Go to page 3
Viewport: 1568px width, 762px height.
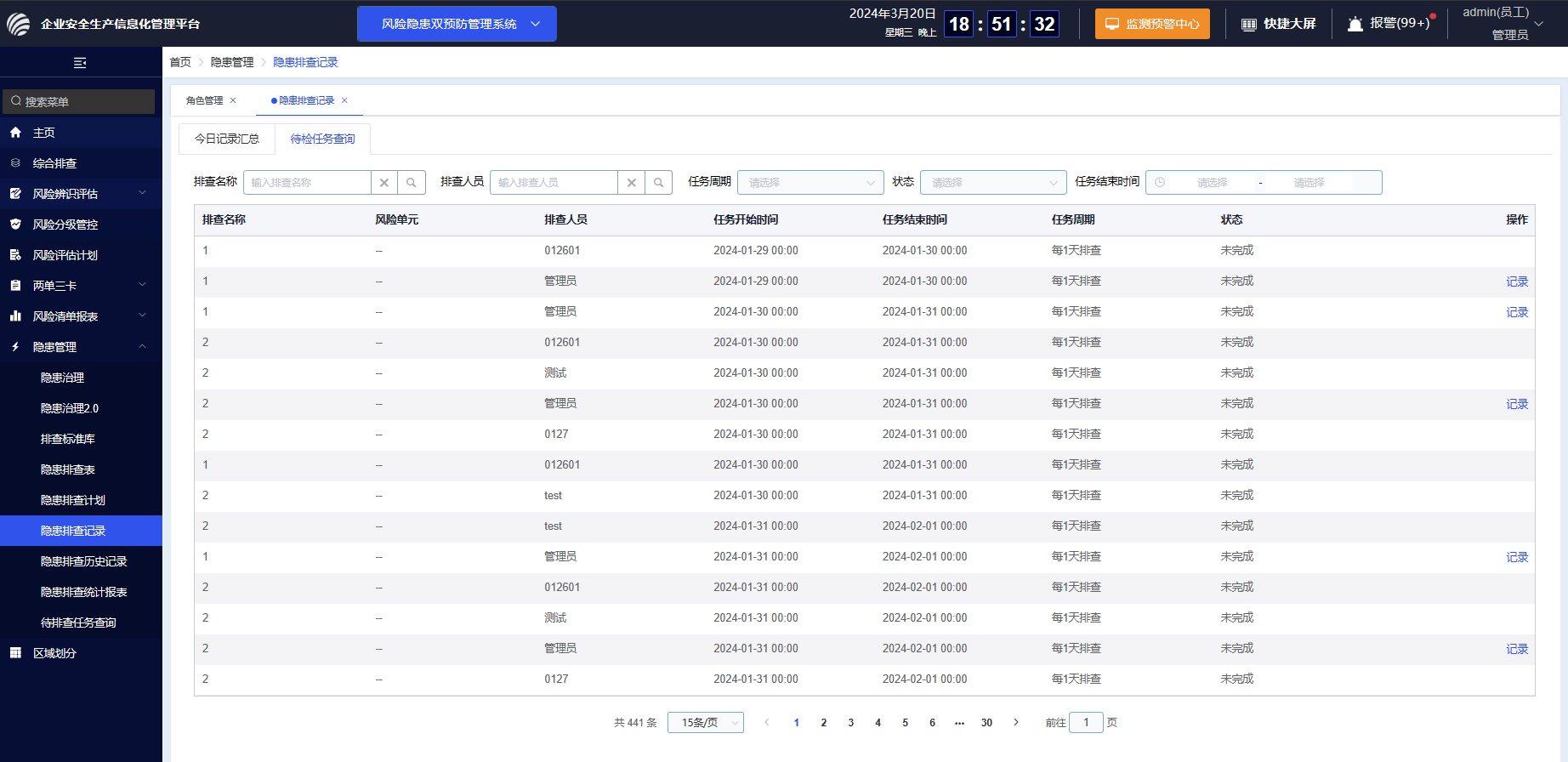tap(850, 723)
